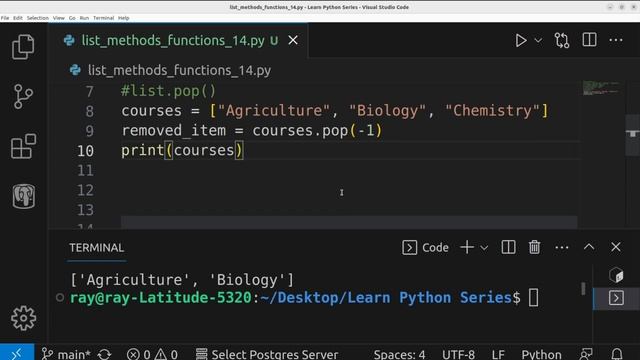Screen dimensions: 640x360
Task: Open the errors and warnings status item
Action: 152,354
